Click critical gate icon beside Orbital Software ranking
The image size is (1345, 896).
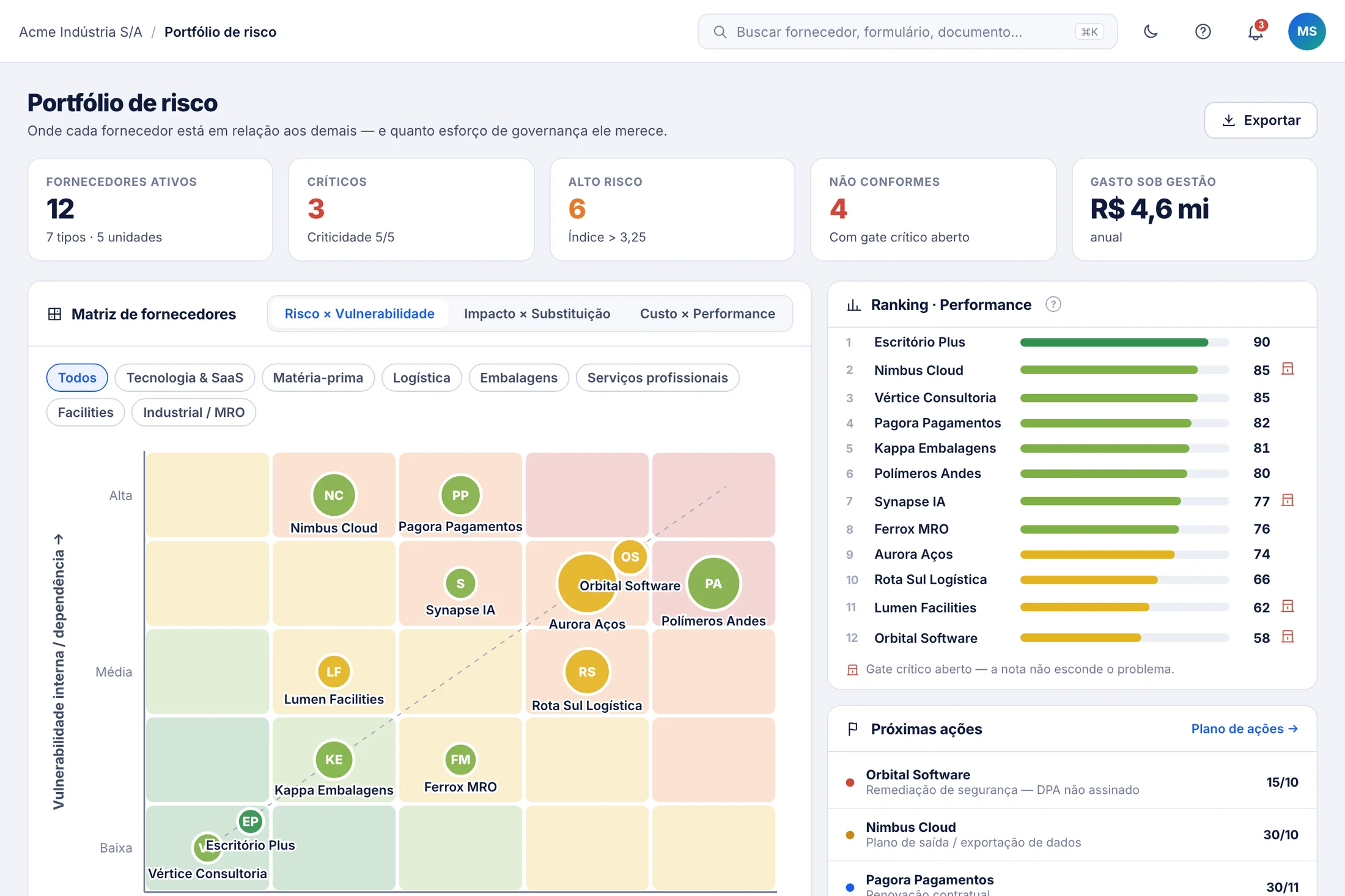click(1288, 637)
